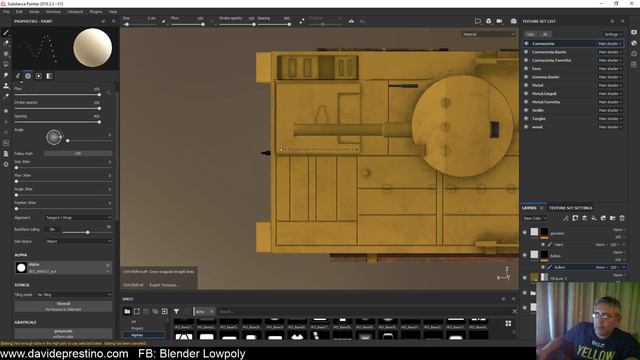
Task: Open Main shader dropdown for Faro
Action: click(610, 69)
